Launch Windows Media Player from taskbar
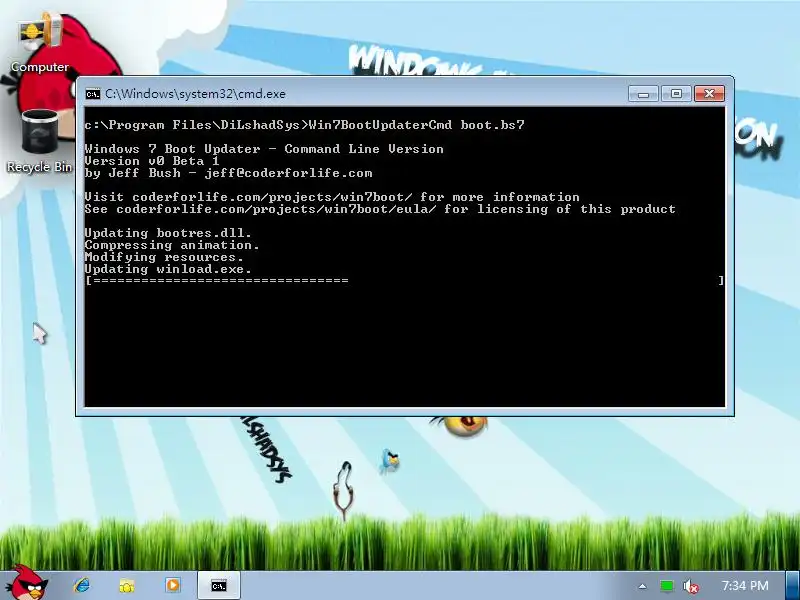 click(x=172, y=585)
